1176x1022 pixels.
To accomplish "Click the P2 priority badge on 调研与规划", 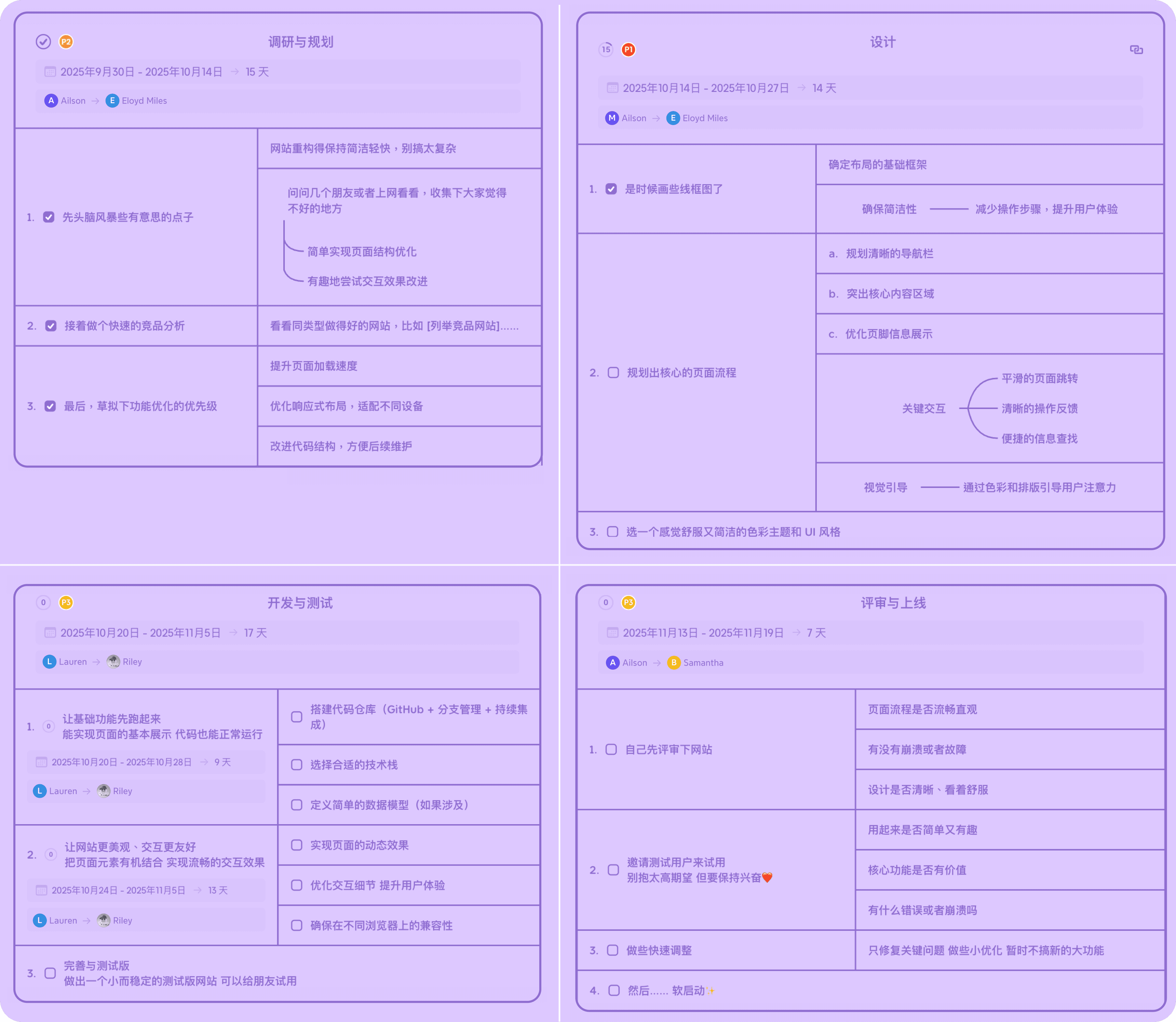I will click(x=66, y=41).
